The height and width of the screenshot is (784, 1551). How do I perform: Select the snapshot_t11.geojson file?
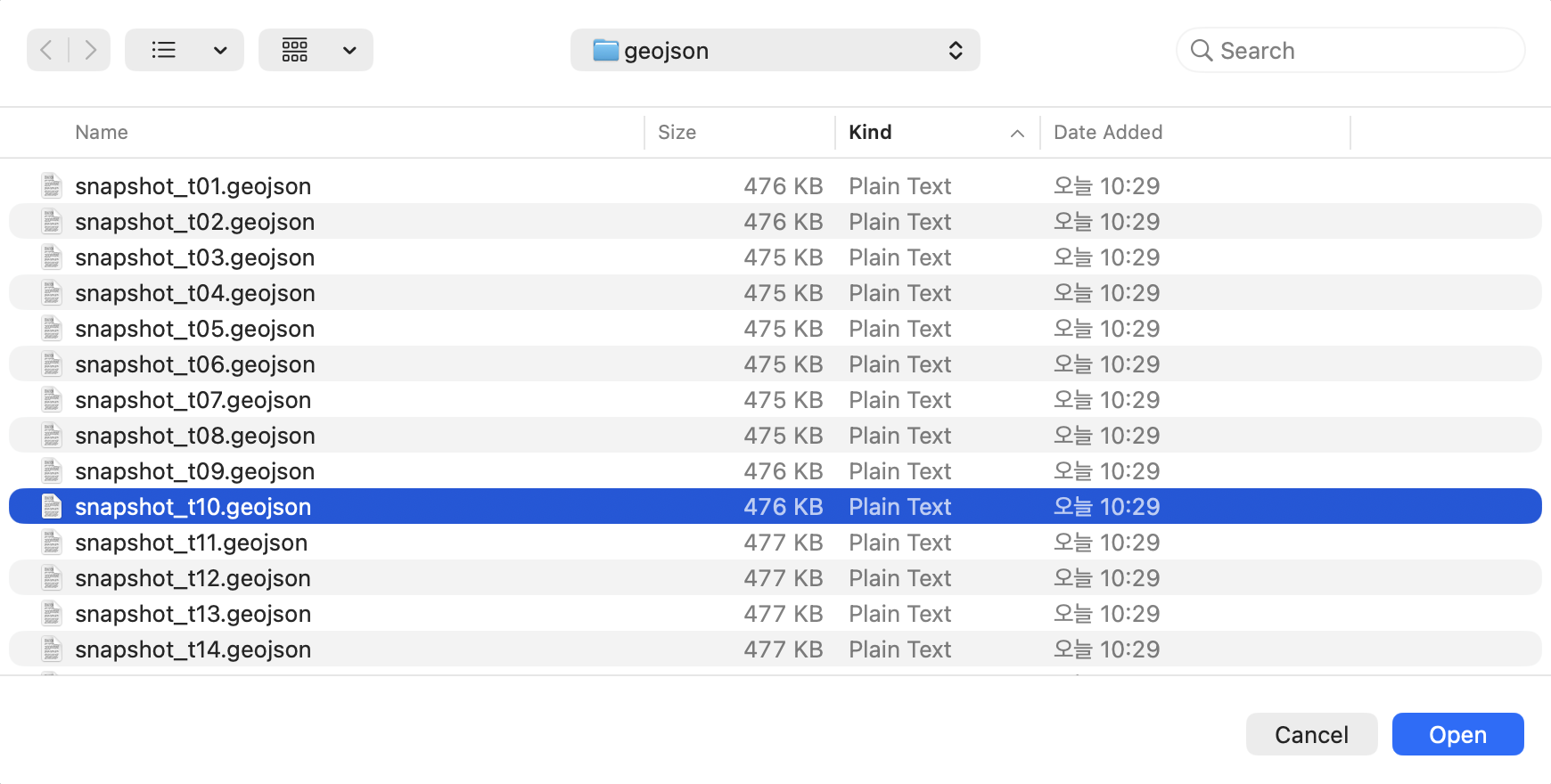coord(191,542)
